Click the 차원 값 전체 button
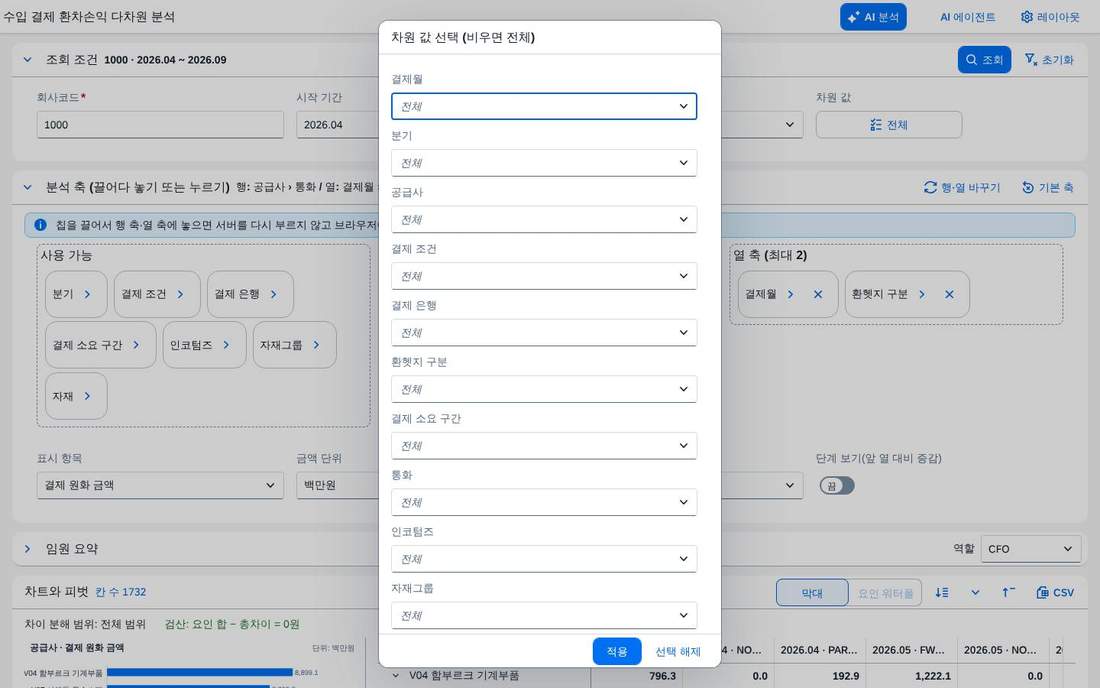 click(889, 125)
